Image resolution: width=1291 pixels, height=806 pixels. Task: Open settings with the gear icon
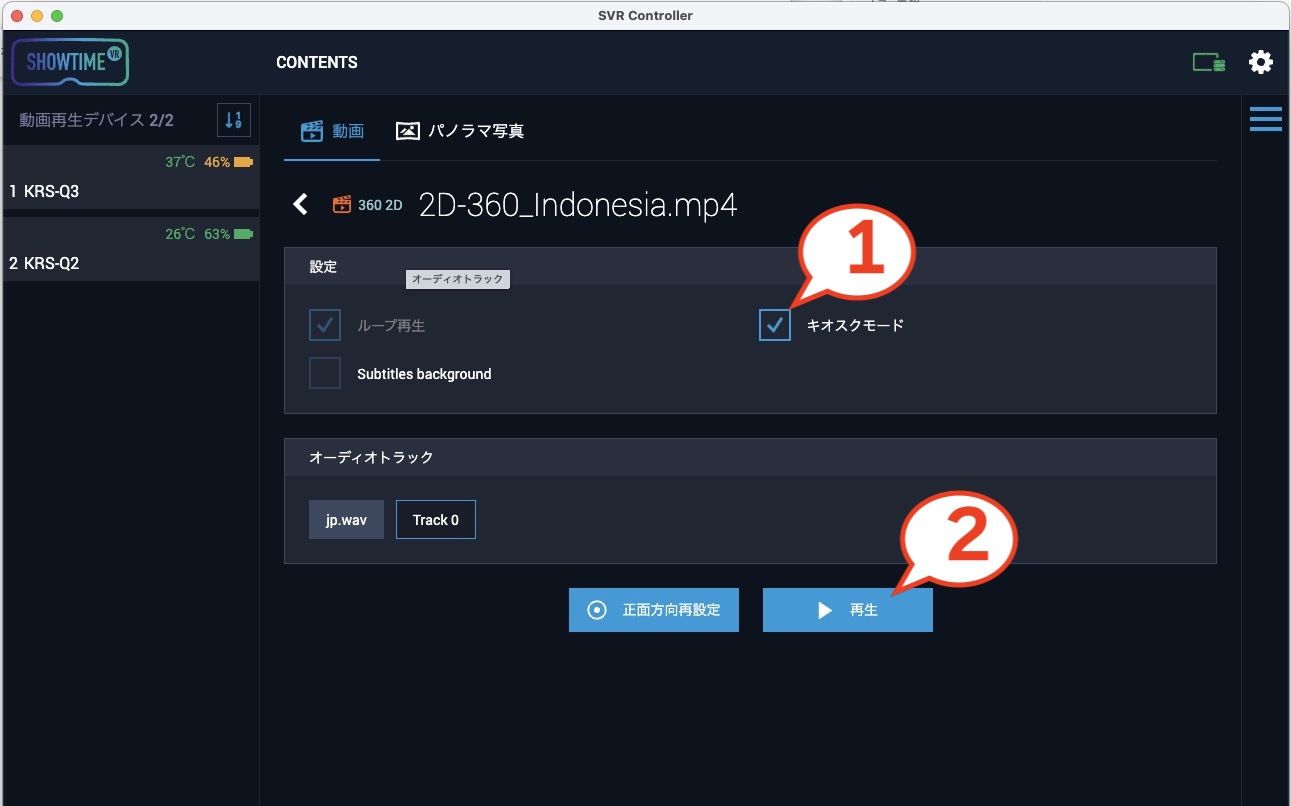click(x=1261, y=62)
